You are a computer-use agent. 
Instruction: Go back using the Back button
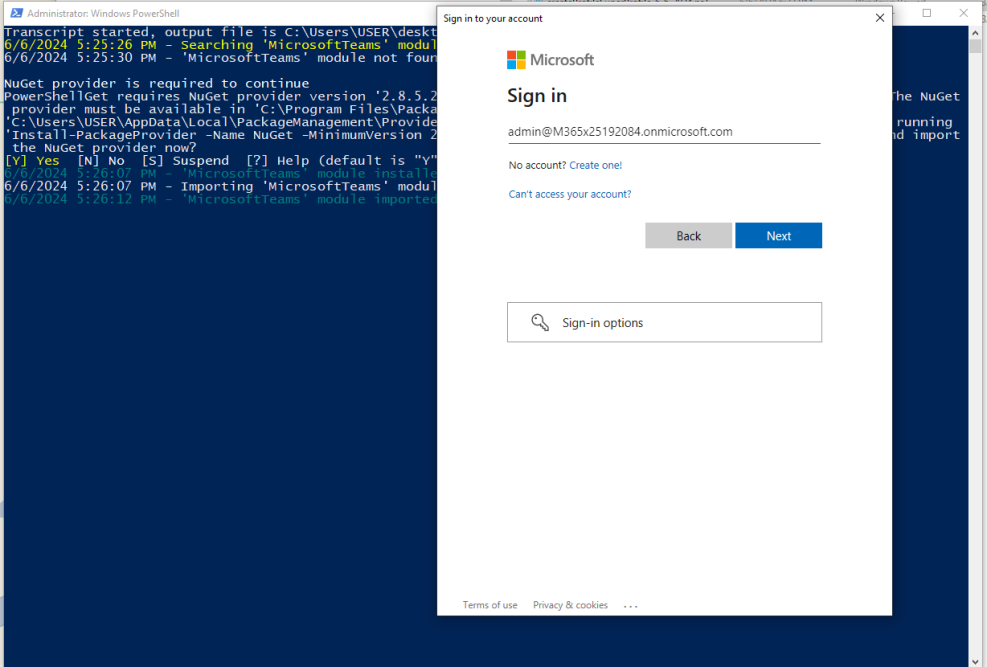click(x=688, y=236)
